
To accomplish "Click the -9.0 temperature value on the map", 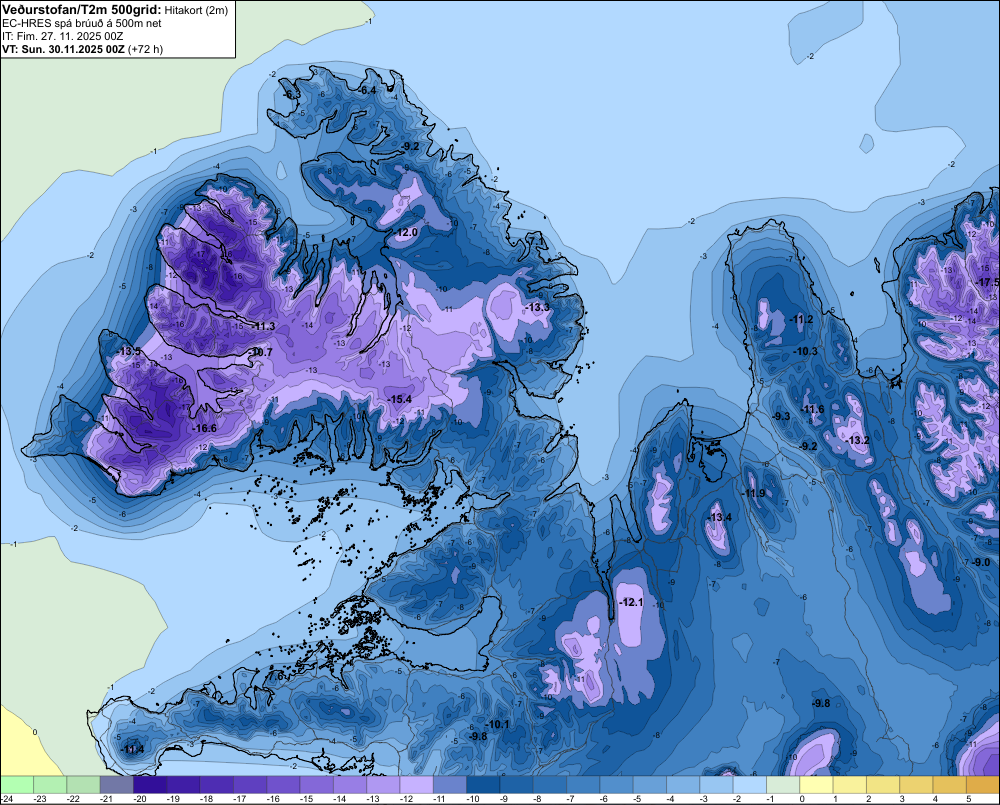I will [981, 562].
